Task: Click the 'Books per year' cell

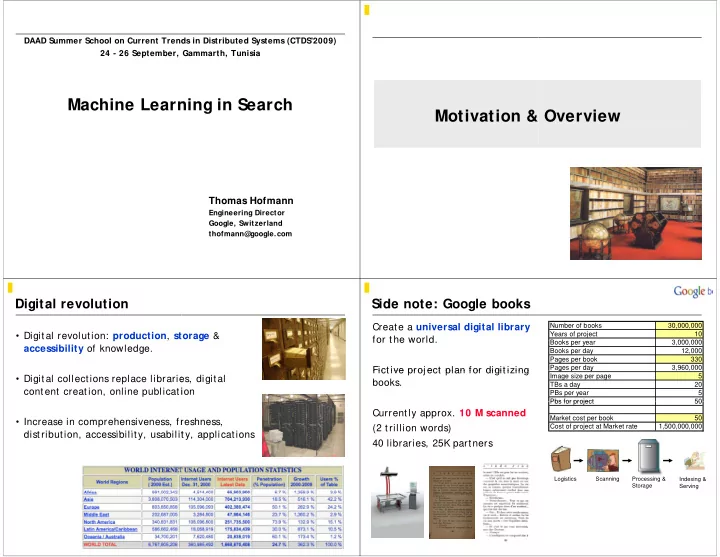Action: coord(602,342)
